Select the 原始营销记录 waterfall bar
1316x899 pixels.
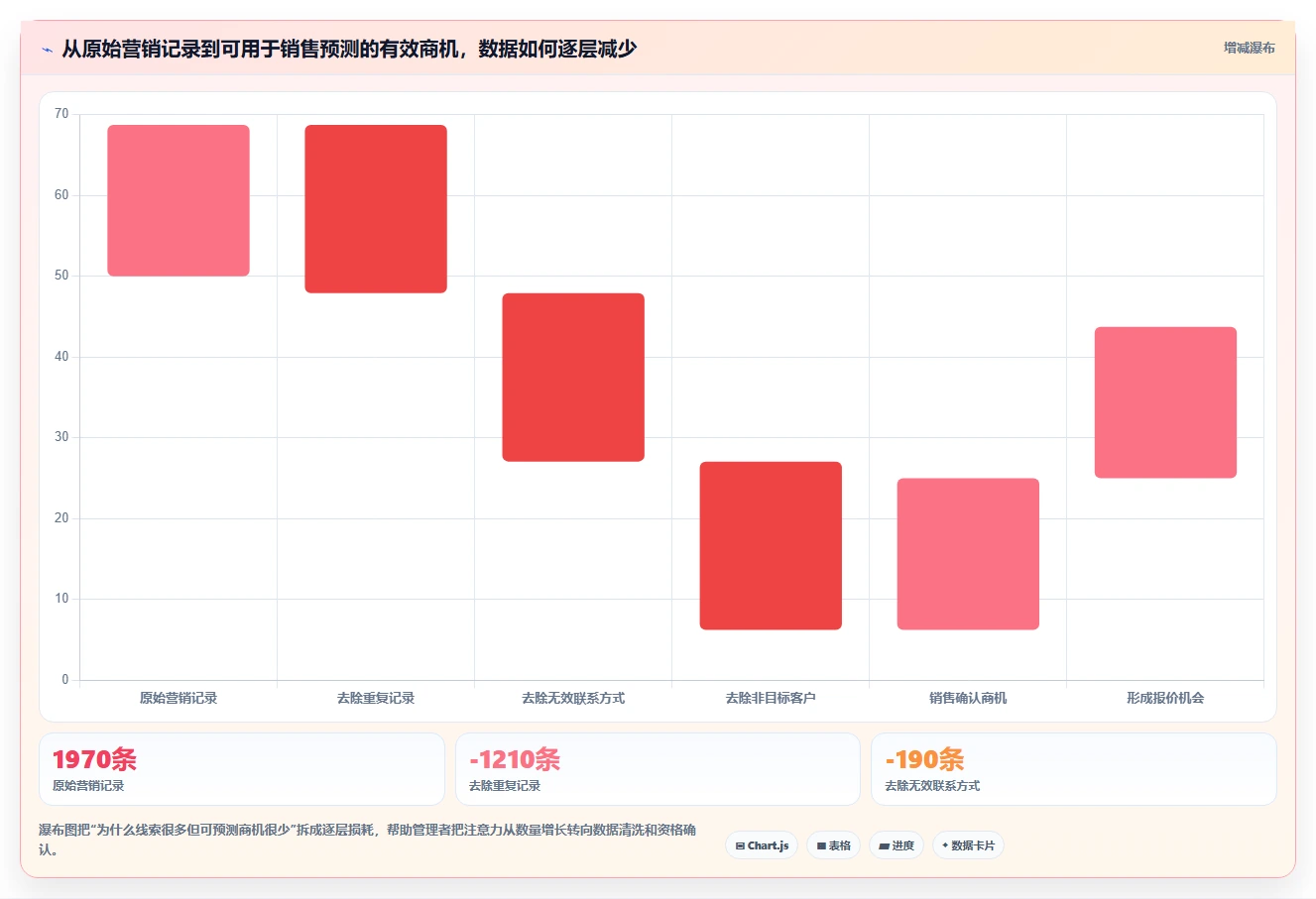point(179,200)
